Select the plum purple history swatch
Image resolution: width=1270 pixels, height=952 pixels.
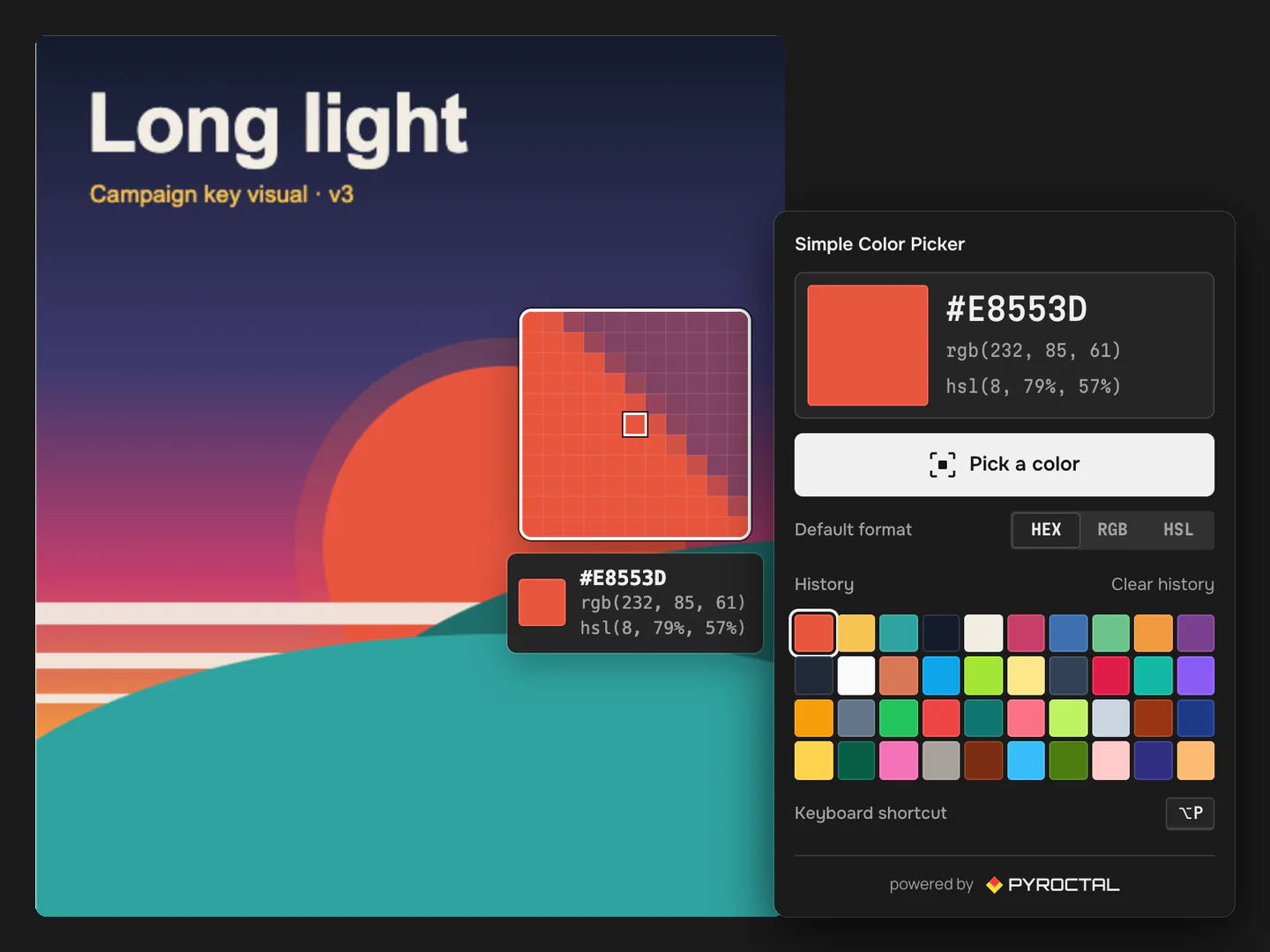tap(1196, 633)
